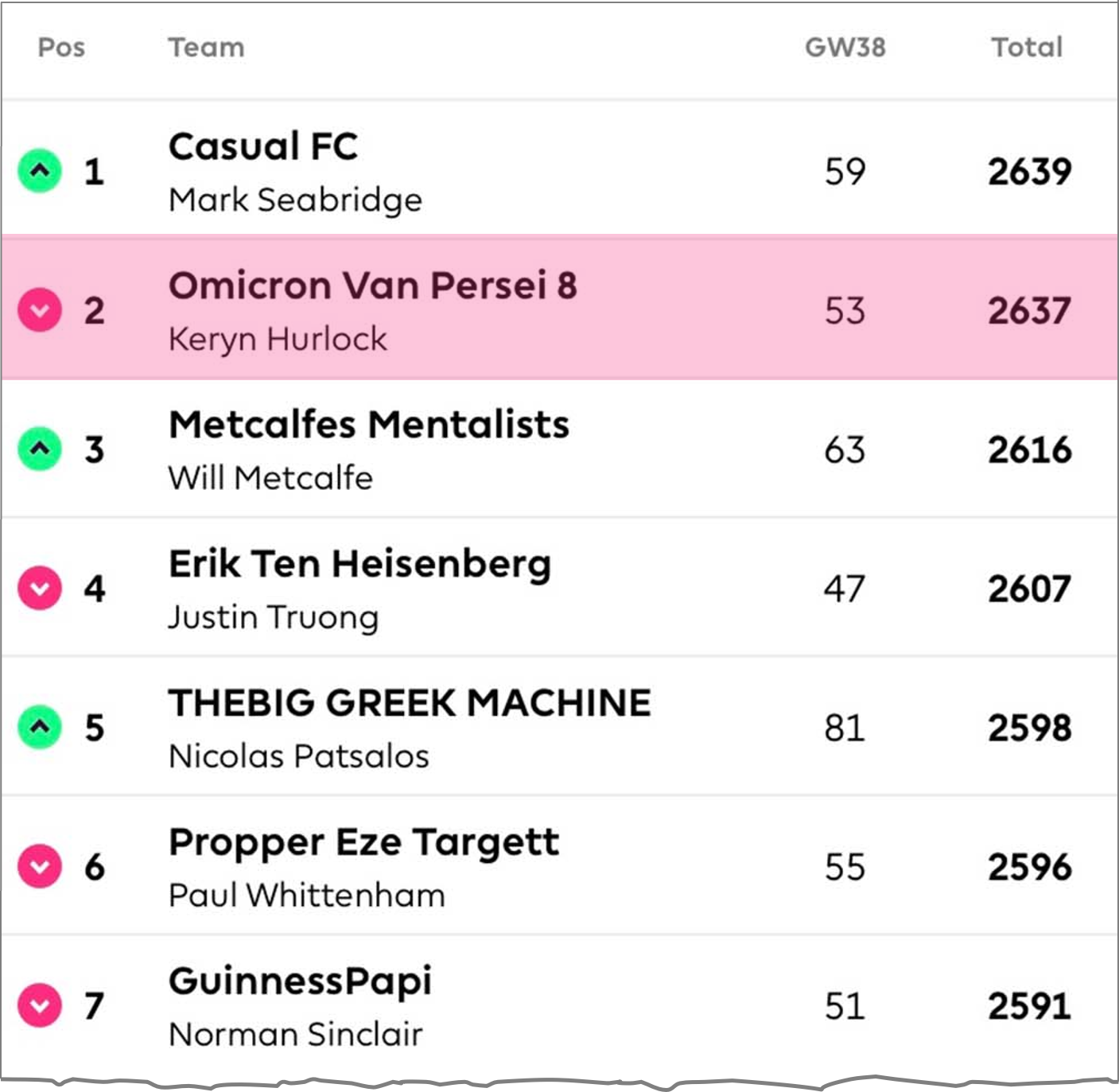Select manager name Mark Seabridge

click(x=295, y=200)
